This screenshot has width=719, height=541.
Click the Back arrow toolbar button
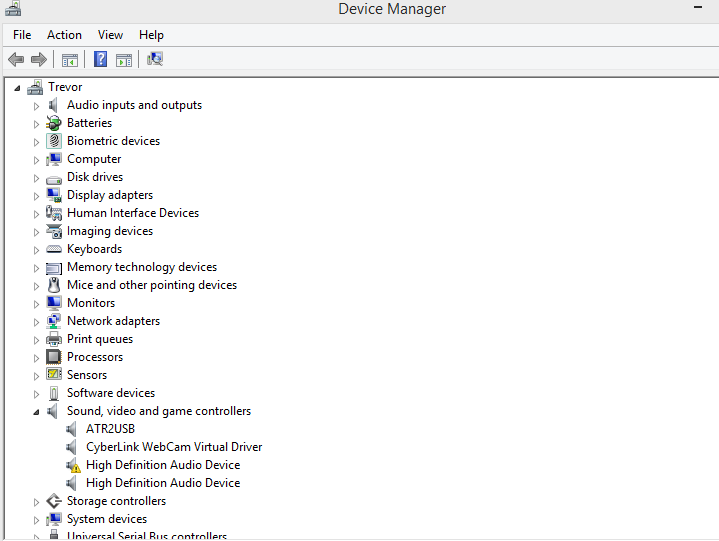(16, 59)
